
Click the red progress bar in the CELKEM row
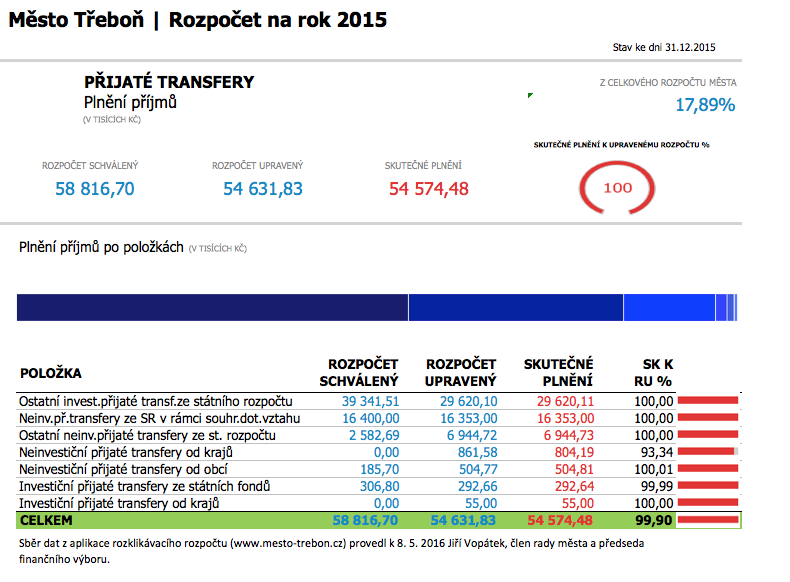pos(708,520)
